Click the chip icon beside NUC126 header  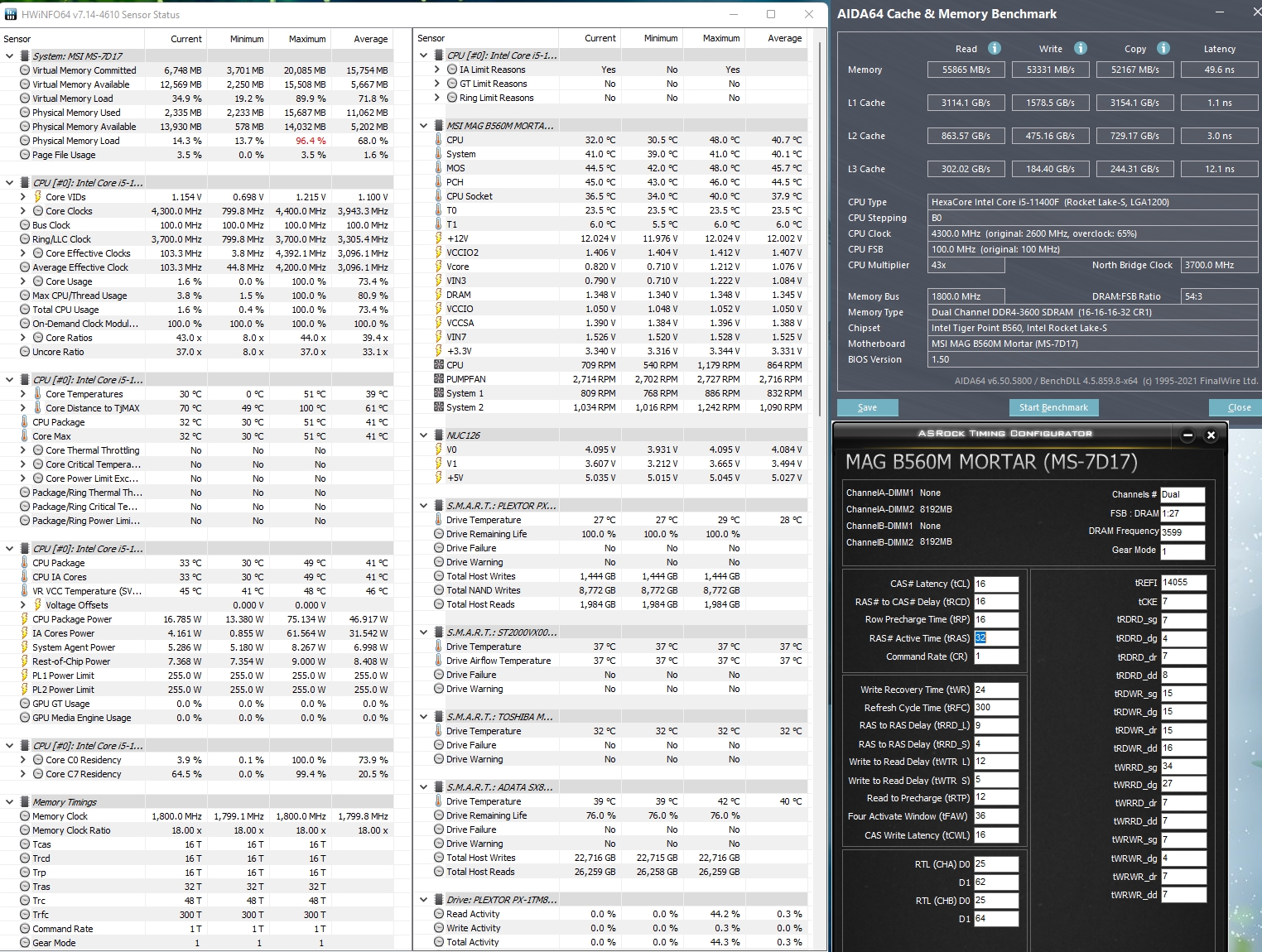[x=439, y=435]
